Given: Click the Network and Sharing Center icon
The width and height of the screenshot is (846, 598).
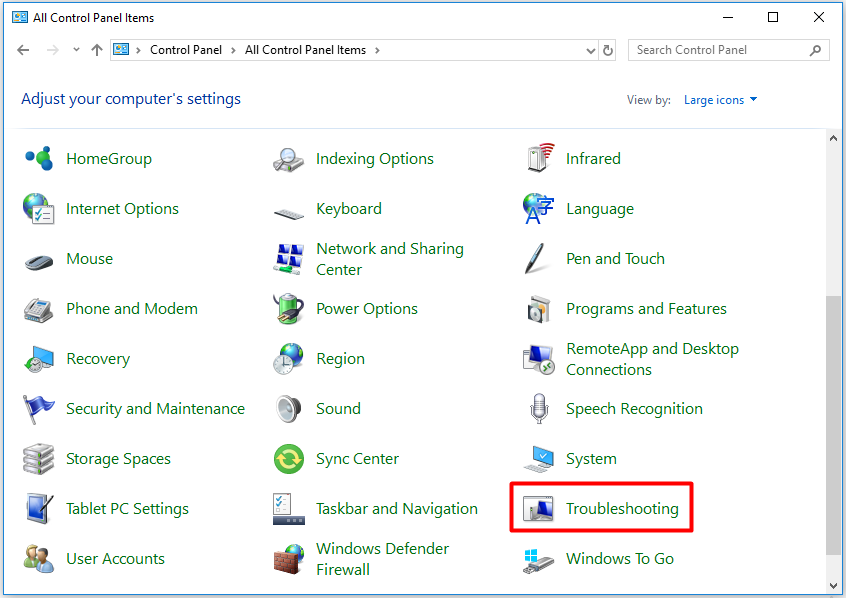Looking at the screenshot, I should (289, 259).
